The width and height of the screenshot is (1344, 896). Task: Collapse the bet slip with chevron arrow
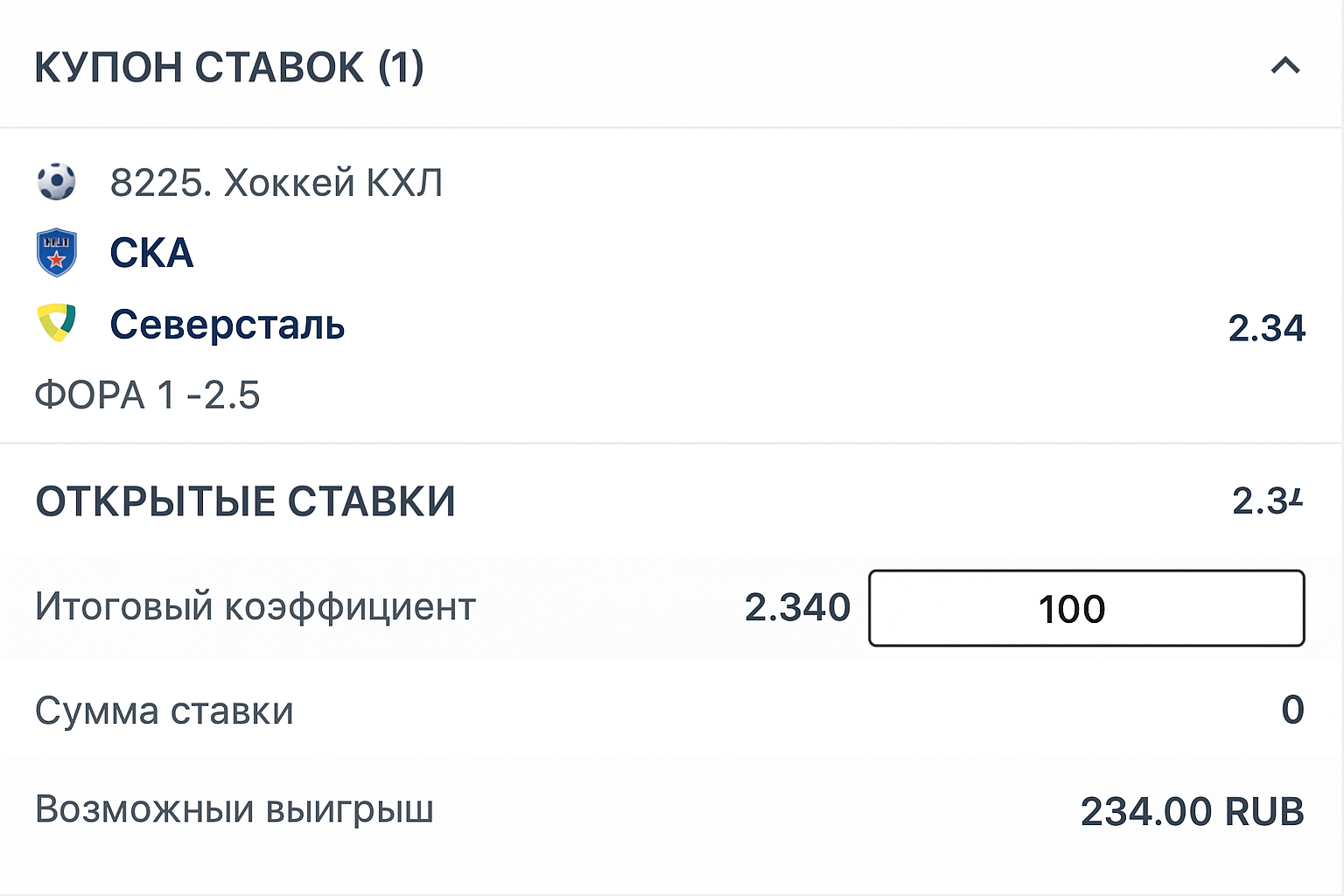click(1284, 66)
